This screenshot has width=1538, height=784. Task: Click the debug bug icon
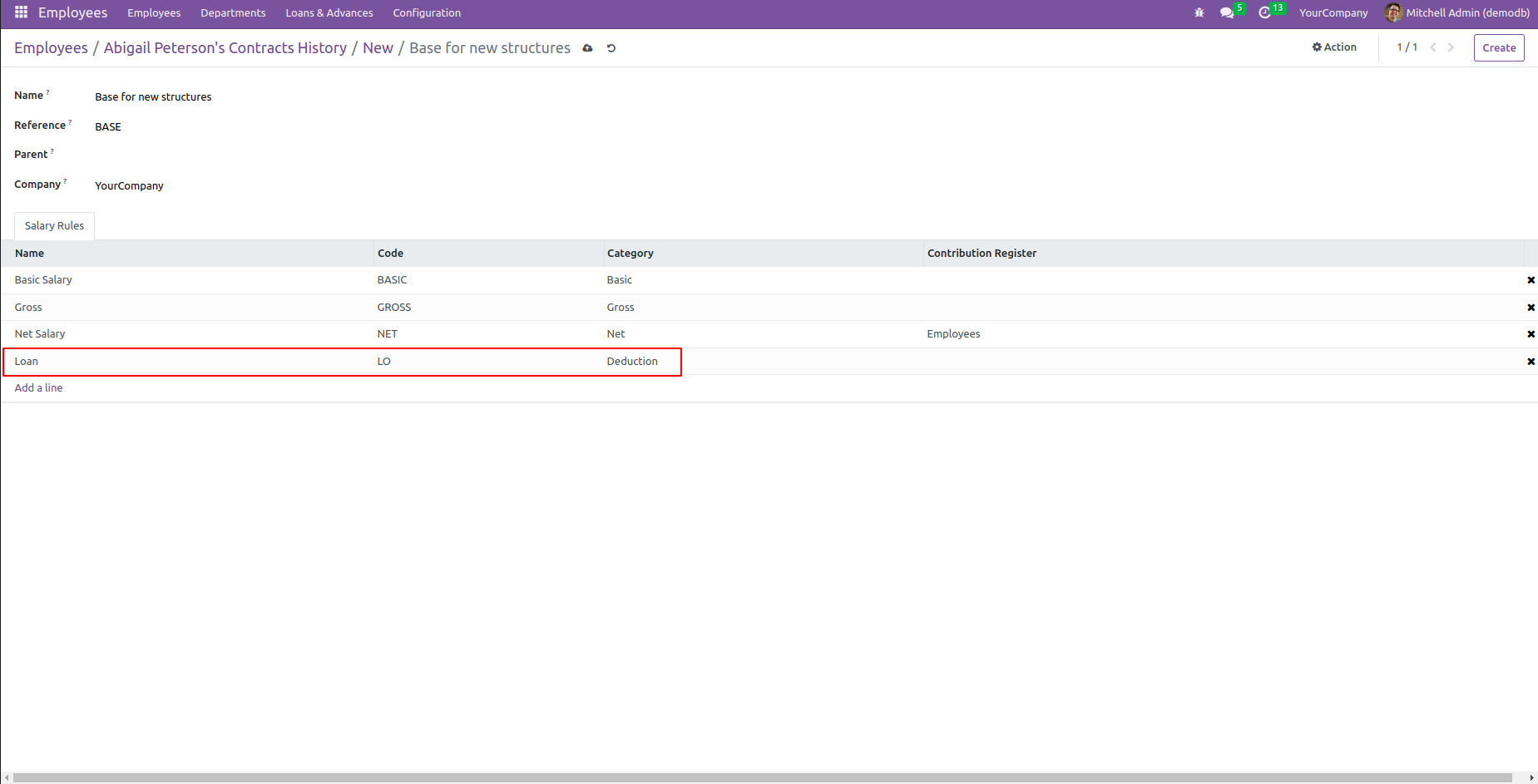pyautogui.click(x=1199, y=12)
